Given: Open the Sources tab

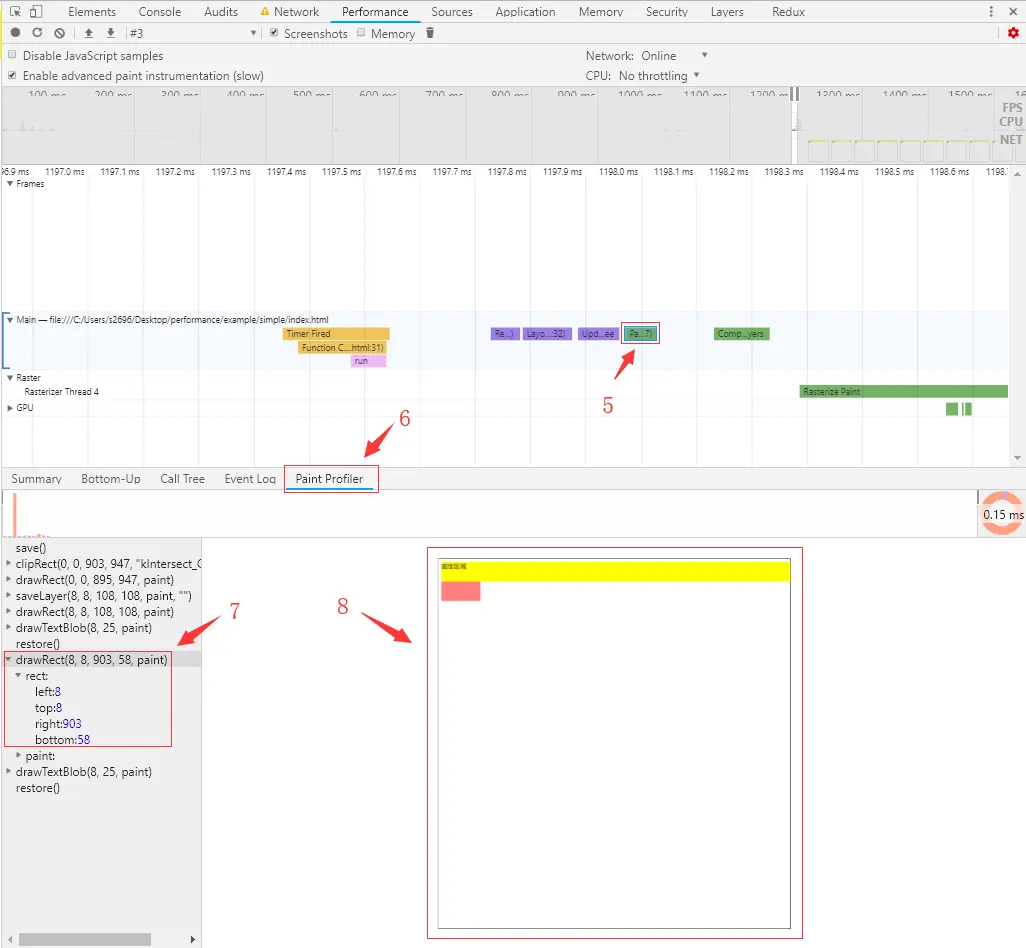Looking at the screenshot, I should click(x=451, y=12).
